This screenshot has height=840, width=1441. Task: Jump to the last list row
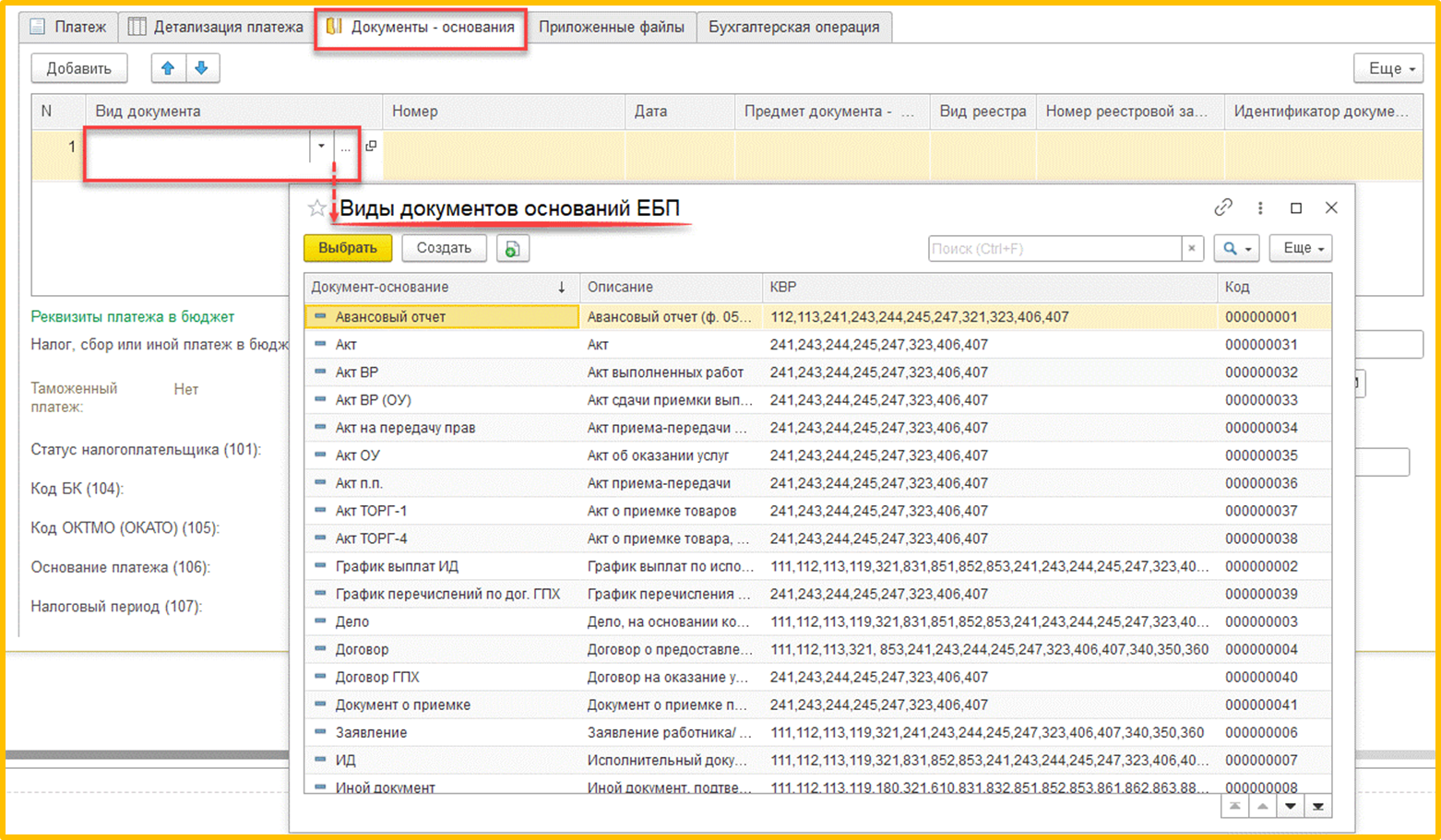[x=1317, y=807]
